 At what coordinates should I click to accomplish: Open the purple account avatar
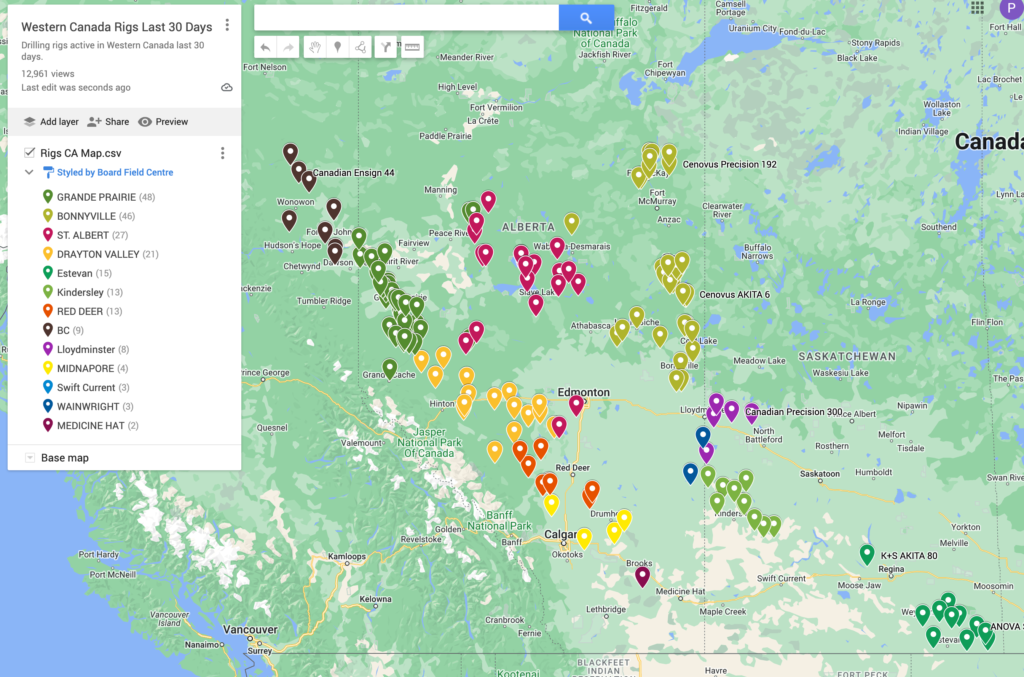pos(1012,8)
